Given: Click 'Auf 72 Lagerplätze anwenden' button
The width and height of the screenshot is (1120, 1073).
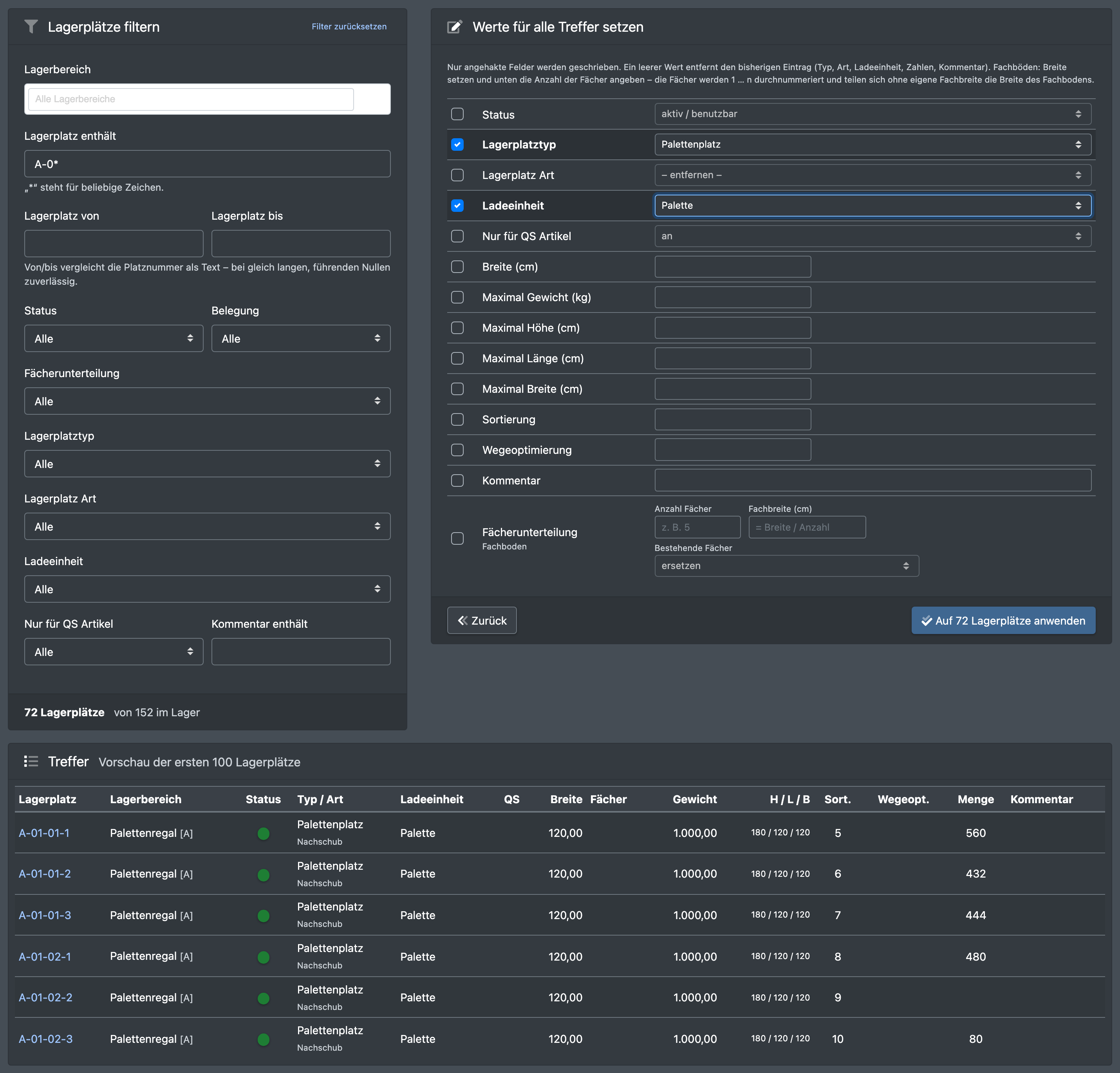Looking at the screenshot, I should [x=1003, y=620].
